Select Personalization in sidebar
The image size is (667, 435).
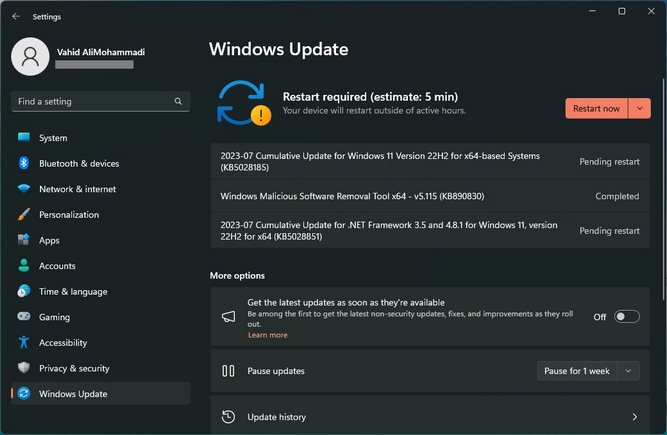[100, 214]
